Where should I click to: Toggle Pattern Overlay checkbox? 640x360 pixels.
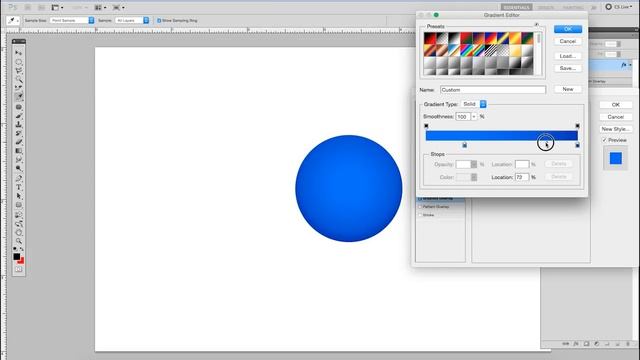(x=420, y=207)
